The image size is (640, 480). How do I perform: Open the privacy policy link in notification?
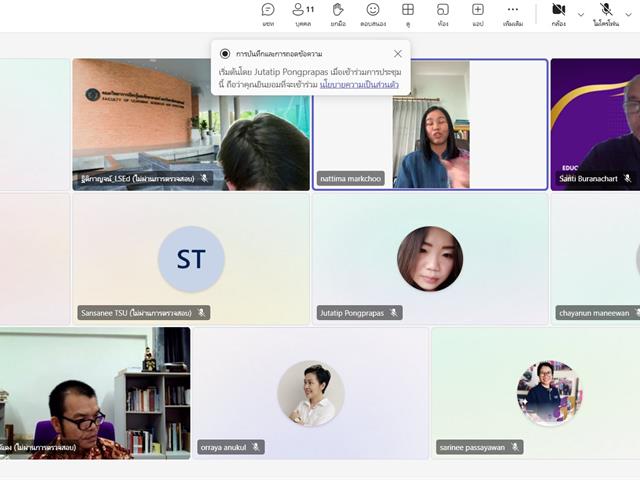359,86
